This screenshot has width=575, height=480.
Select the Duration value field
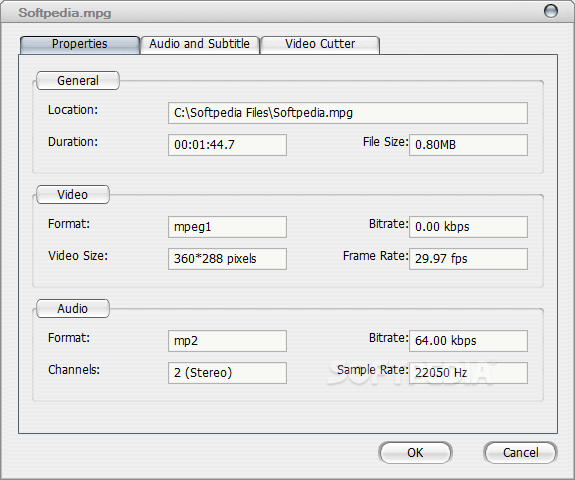pos(227,145)
